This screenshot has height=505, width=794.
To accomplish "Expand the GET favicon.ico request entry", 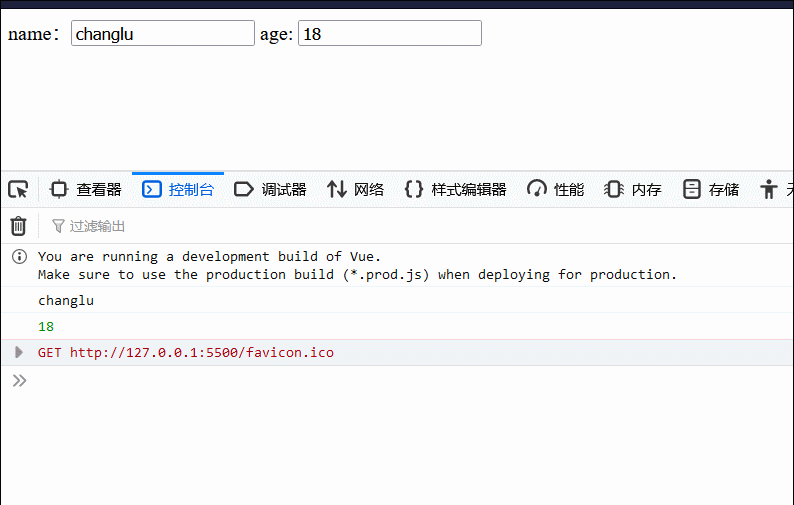I will (x=19, y=352).
